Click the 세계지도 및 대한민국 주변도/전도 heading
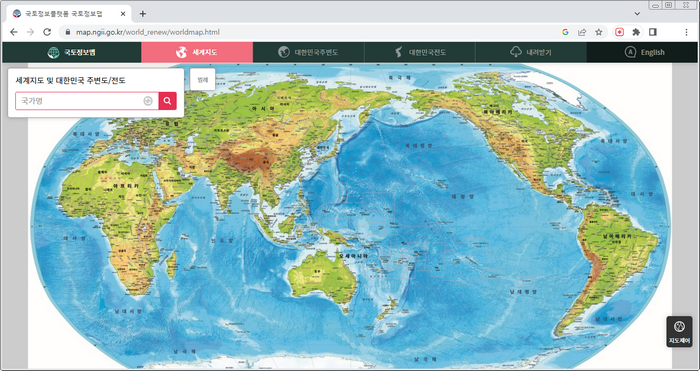Image resolution: width=700 pixels, height=371 pixels. [x=71, y=81]
